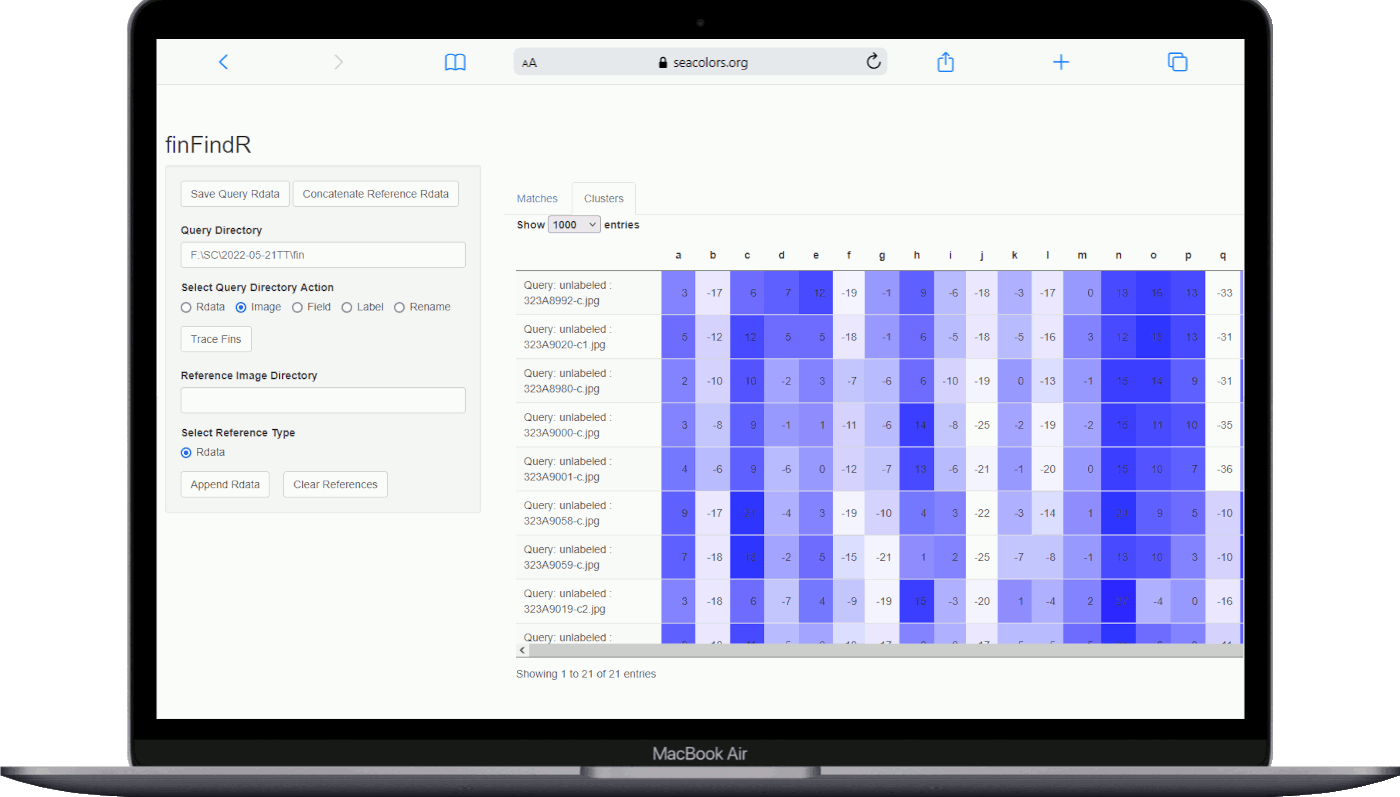
Task: Open the bookmarks book icon
Action: click(455, 62)
